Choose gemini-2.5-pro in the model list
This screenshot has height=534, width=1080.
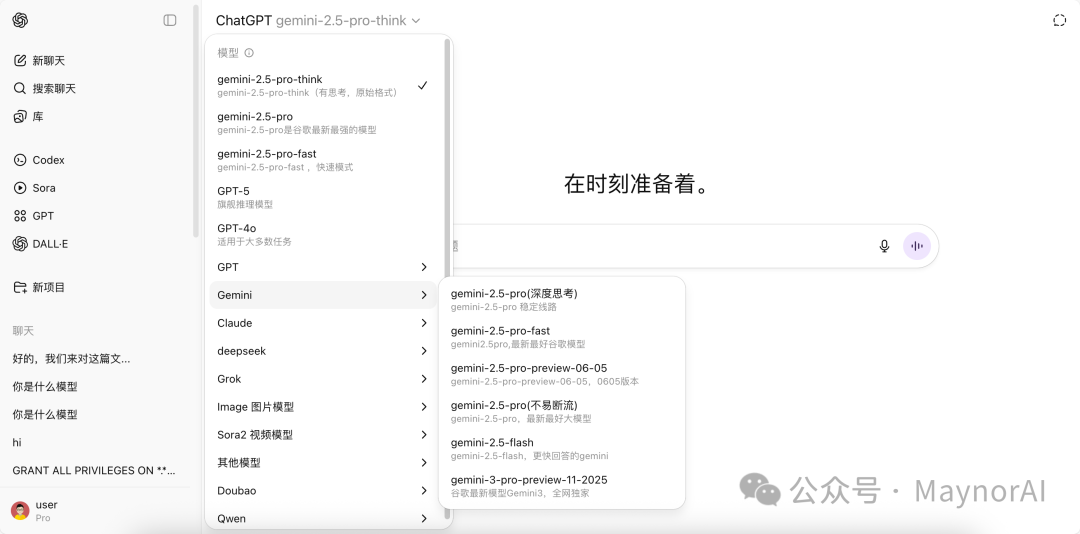[323, 123]
